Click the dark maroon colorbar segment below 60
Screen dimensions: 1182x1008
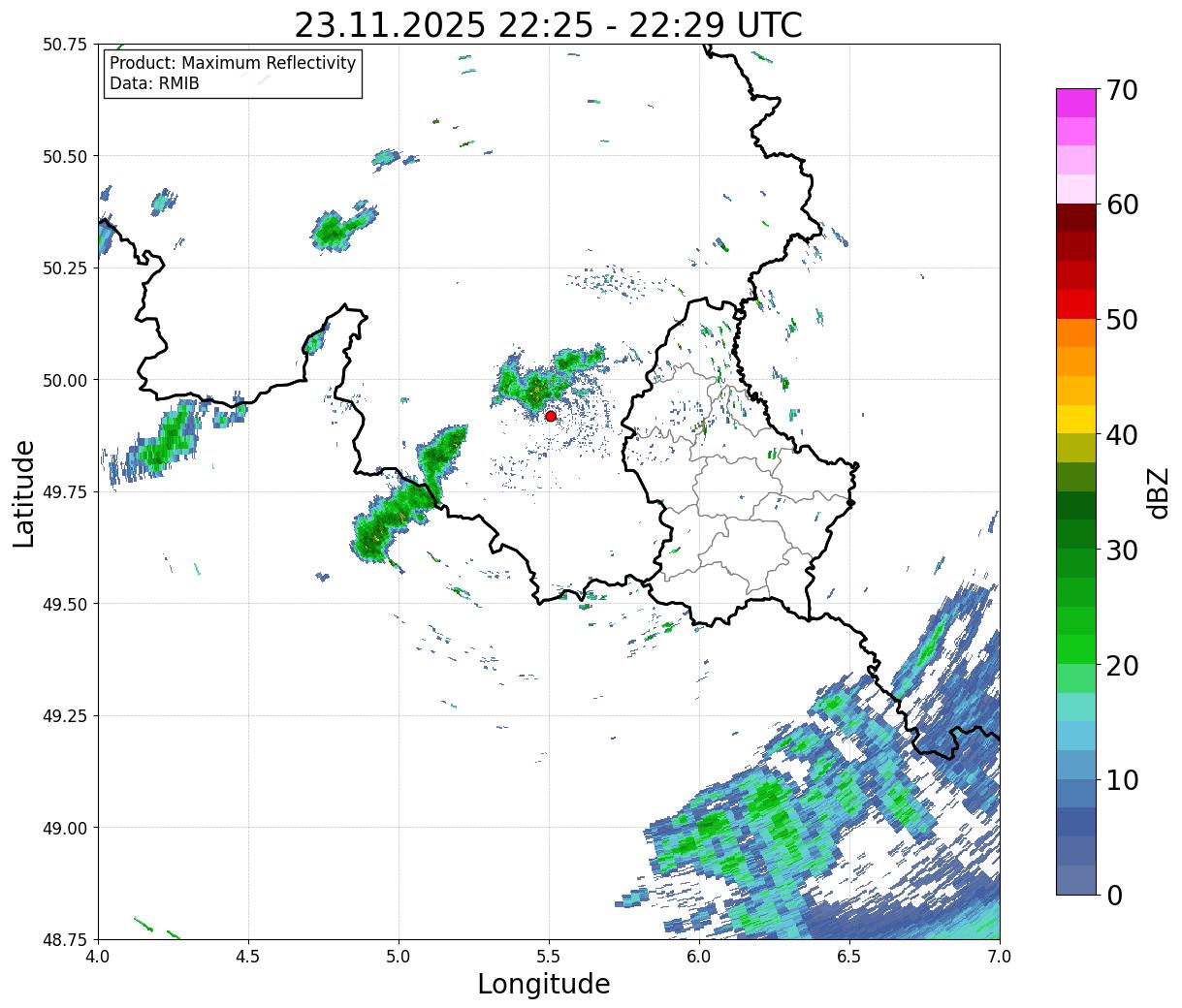(1076, 218)
